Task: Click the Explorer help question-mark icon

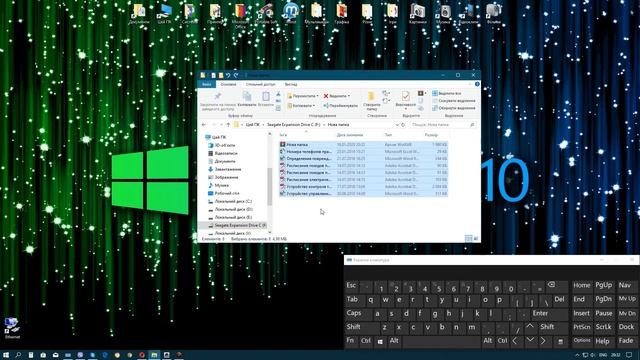Action: [477, 84]
